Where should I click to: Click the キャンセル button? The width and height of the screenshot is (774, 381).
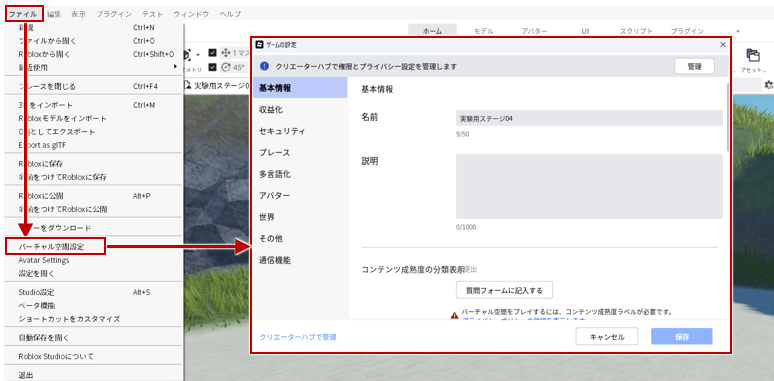[607, 337]
